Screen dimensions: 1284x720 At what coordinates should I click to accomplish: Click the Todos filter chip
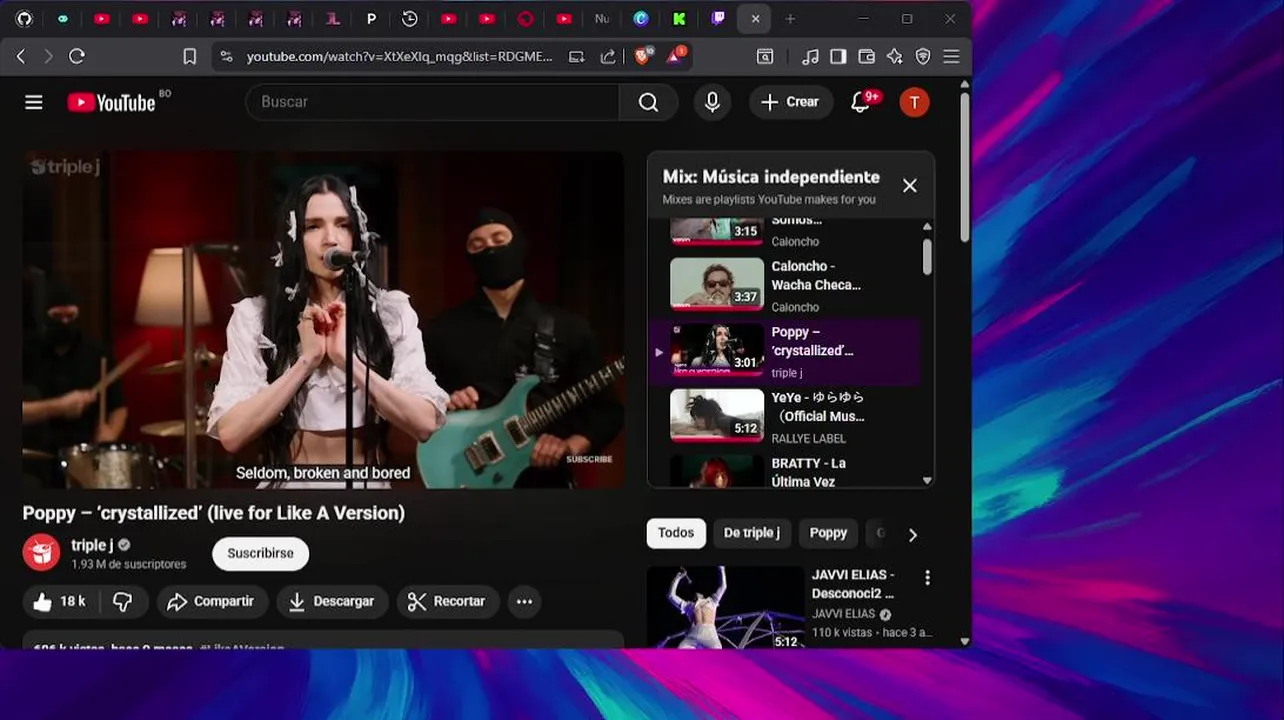[676, 533]
